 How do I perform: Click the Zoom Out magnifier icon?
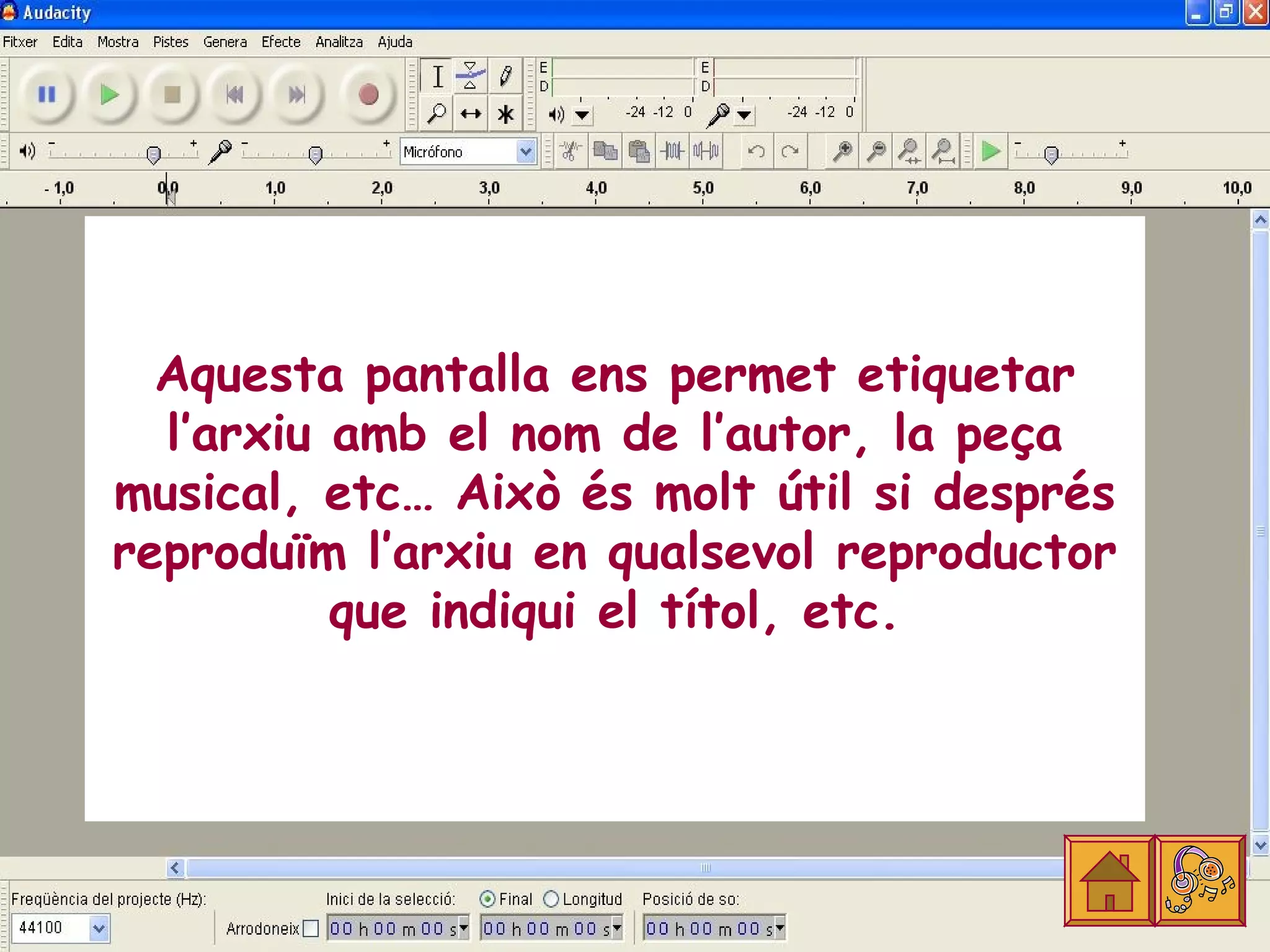pos(876,151)
